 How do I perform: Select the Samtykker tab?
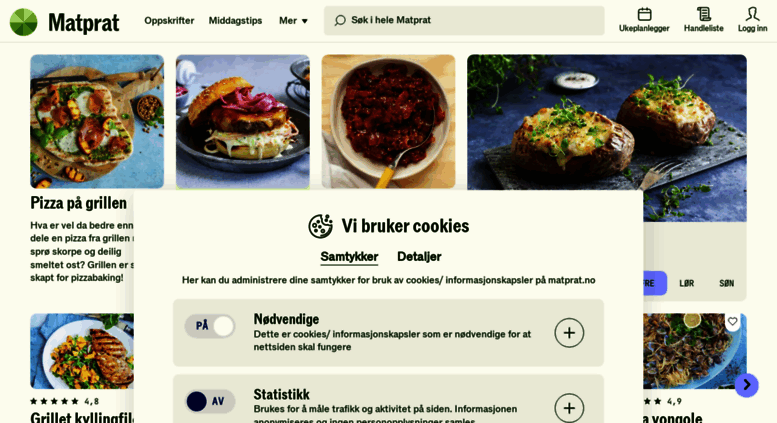(x=349, y=257)
